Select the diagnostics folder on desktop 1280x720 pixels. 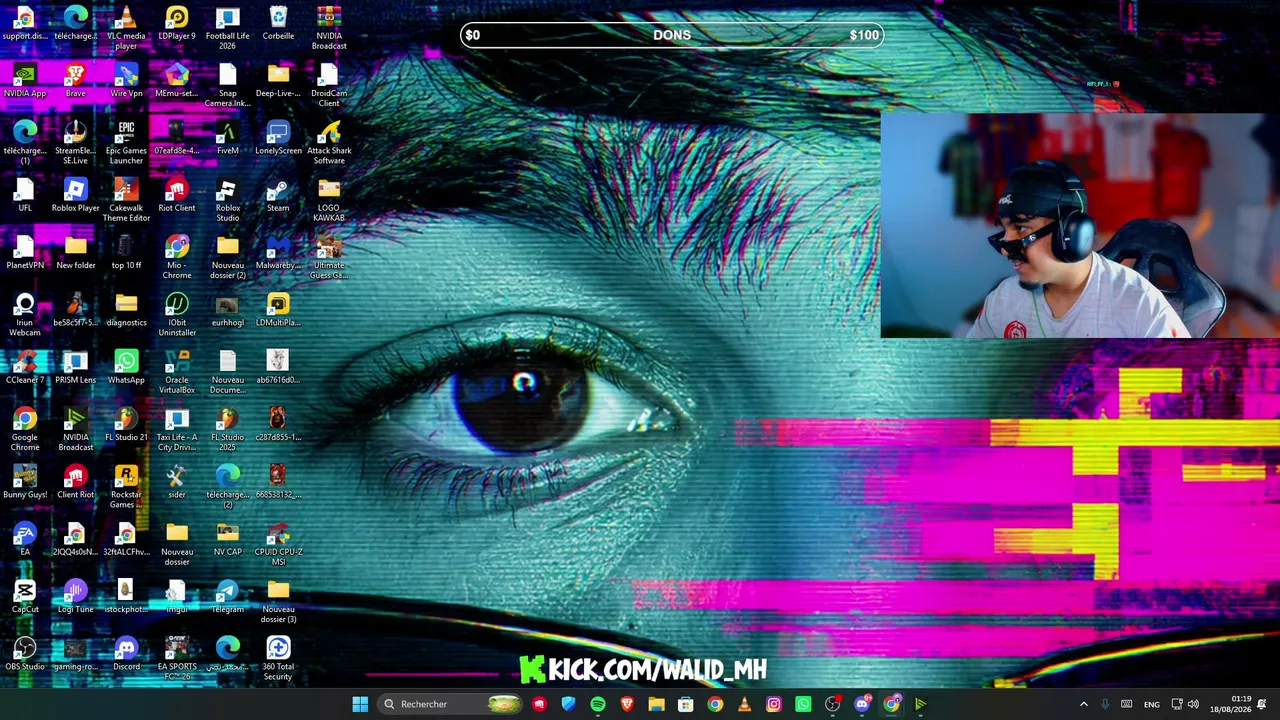coord(126,310)
